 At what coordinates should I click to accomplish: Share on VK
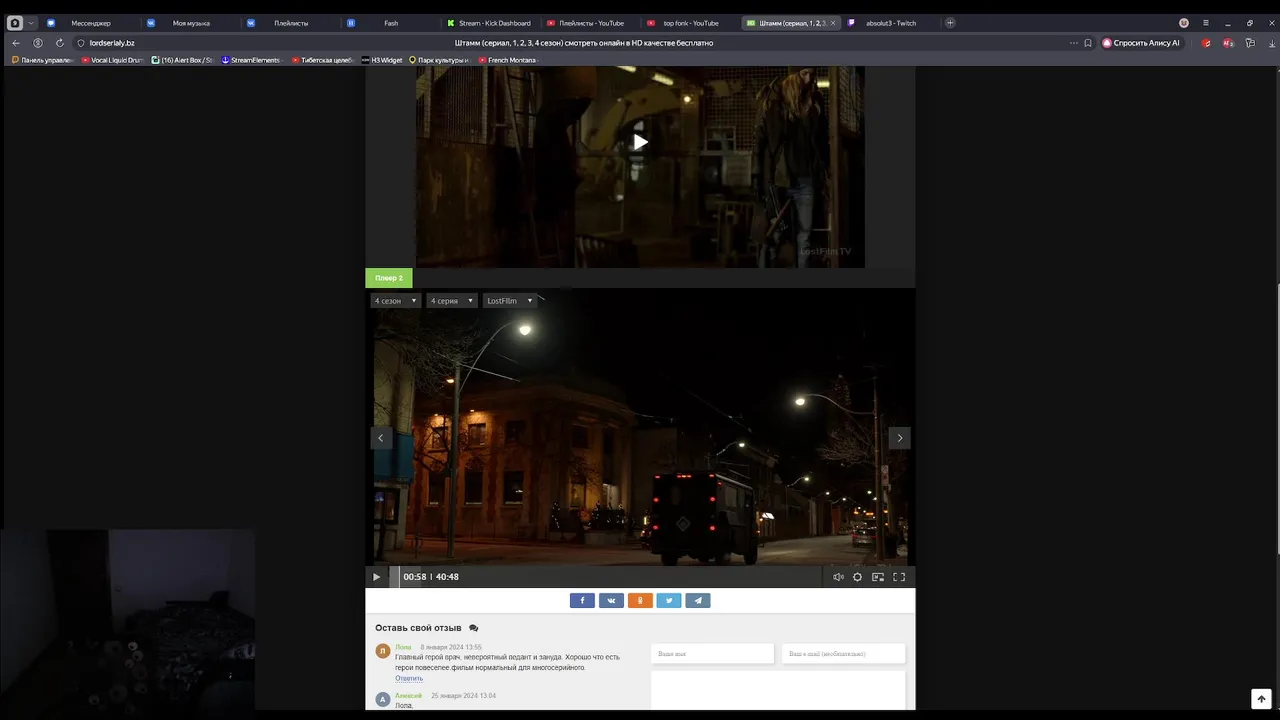coord(611,601)
